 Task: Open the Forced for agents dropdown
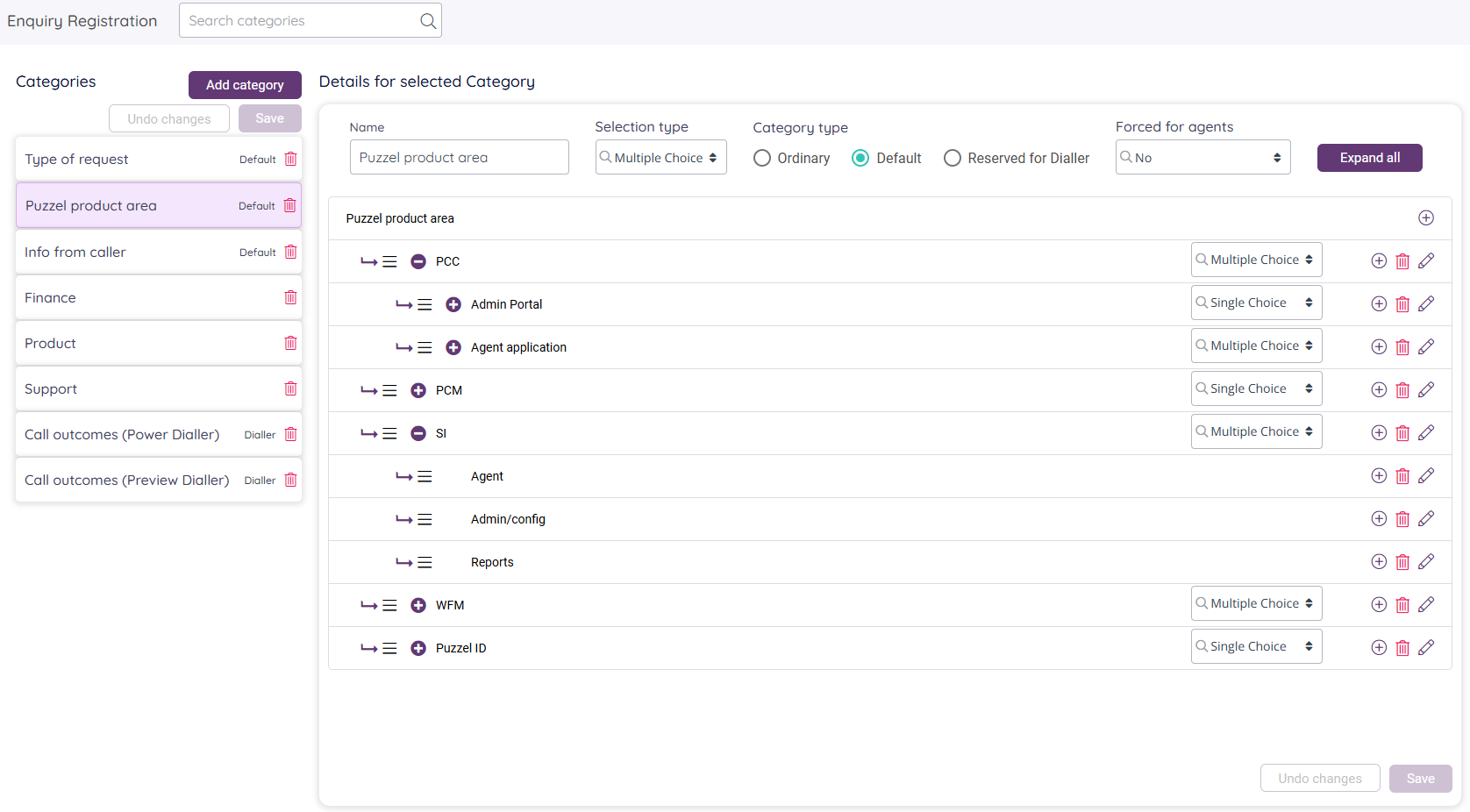(x=1202, y=158)
